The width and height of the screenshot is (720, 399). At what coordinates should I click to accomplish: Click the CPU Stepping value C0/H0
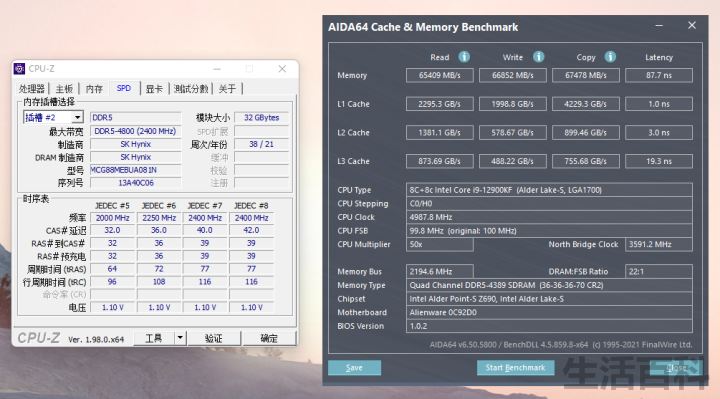(549, 203)
